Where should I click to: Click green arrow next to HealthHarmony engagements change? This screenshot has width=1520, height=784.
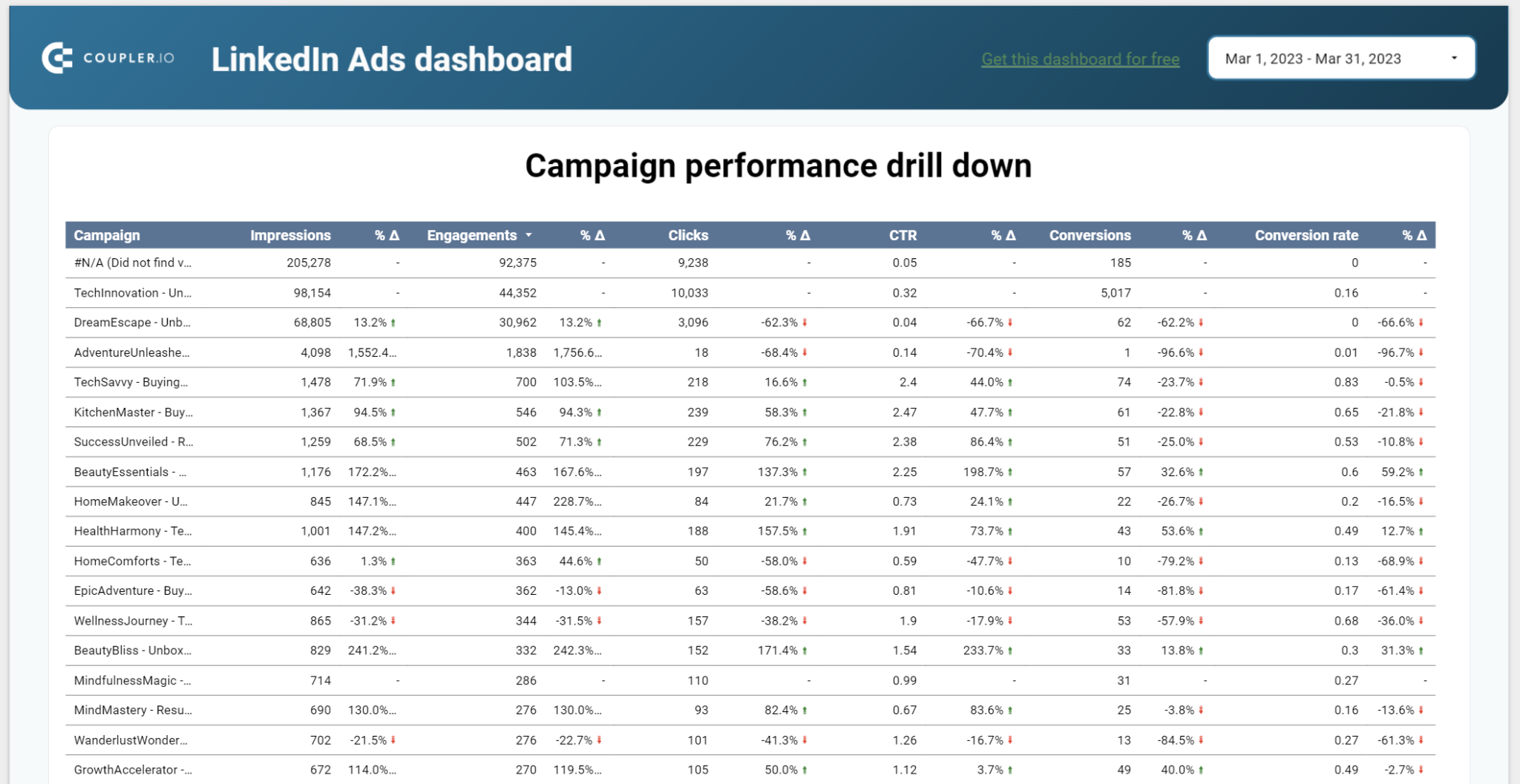pos(601,531)
